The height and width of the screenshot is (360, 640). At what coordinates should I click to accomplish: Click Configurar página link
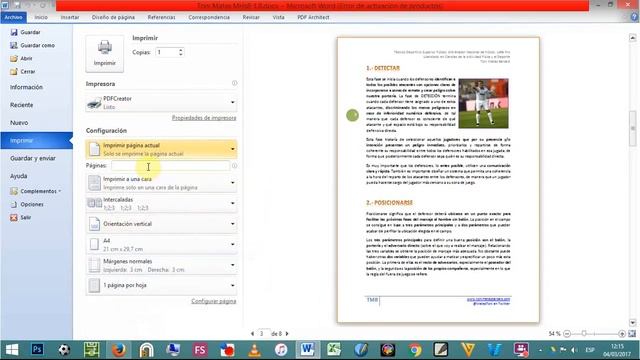click(x=213, y=301)
